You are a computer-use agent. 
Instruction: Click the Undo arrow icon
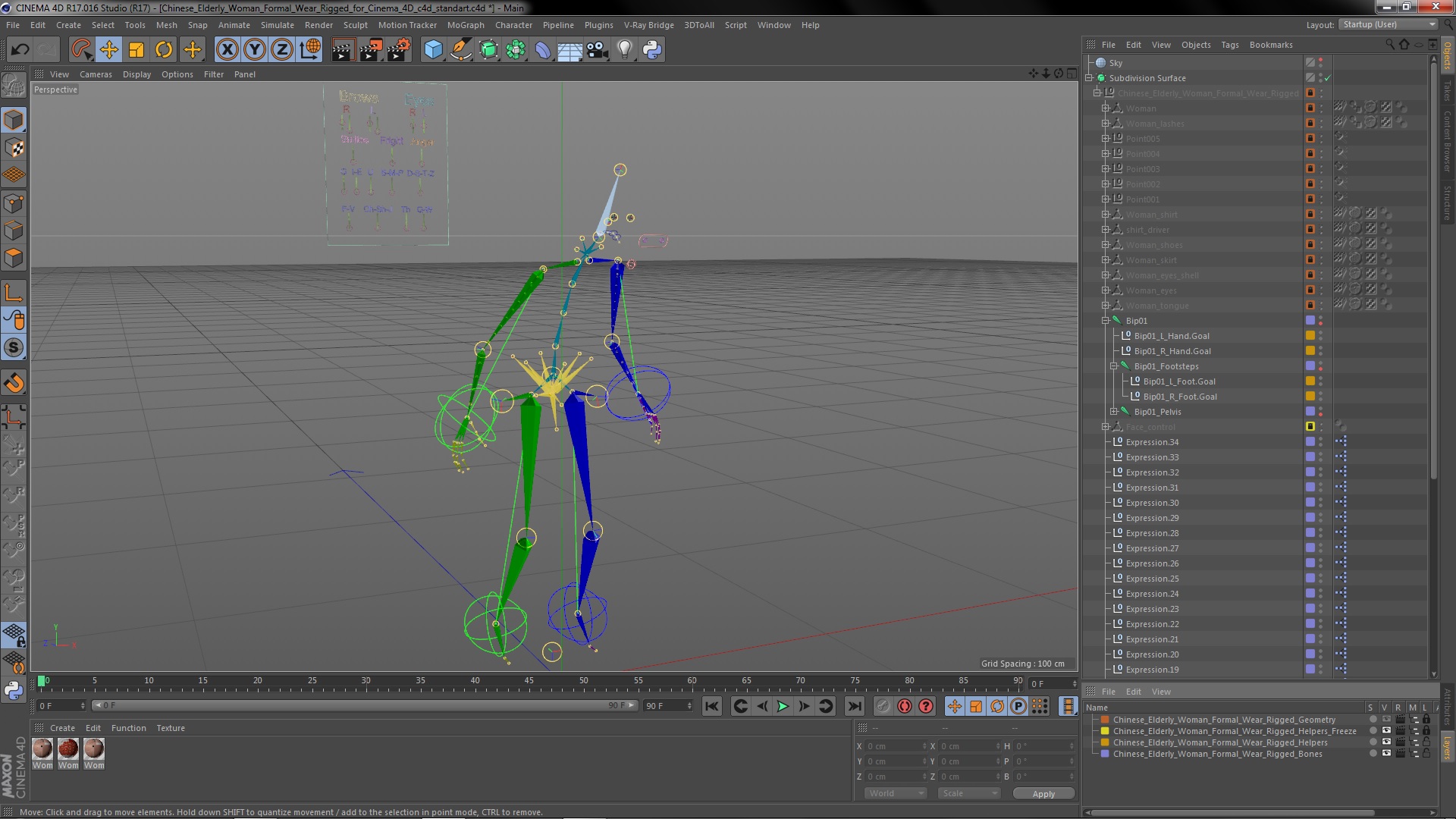[20, 50]
